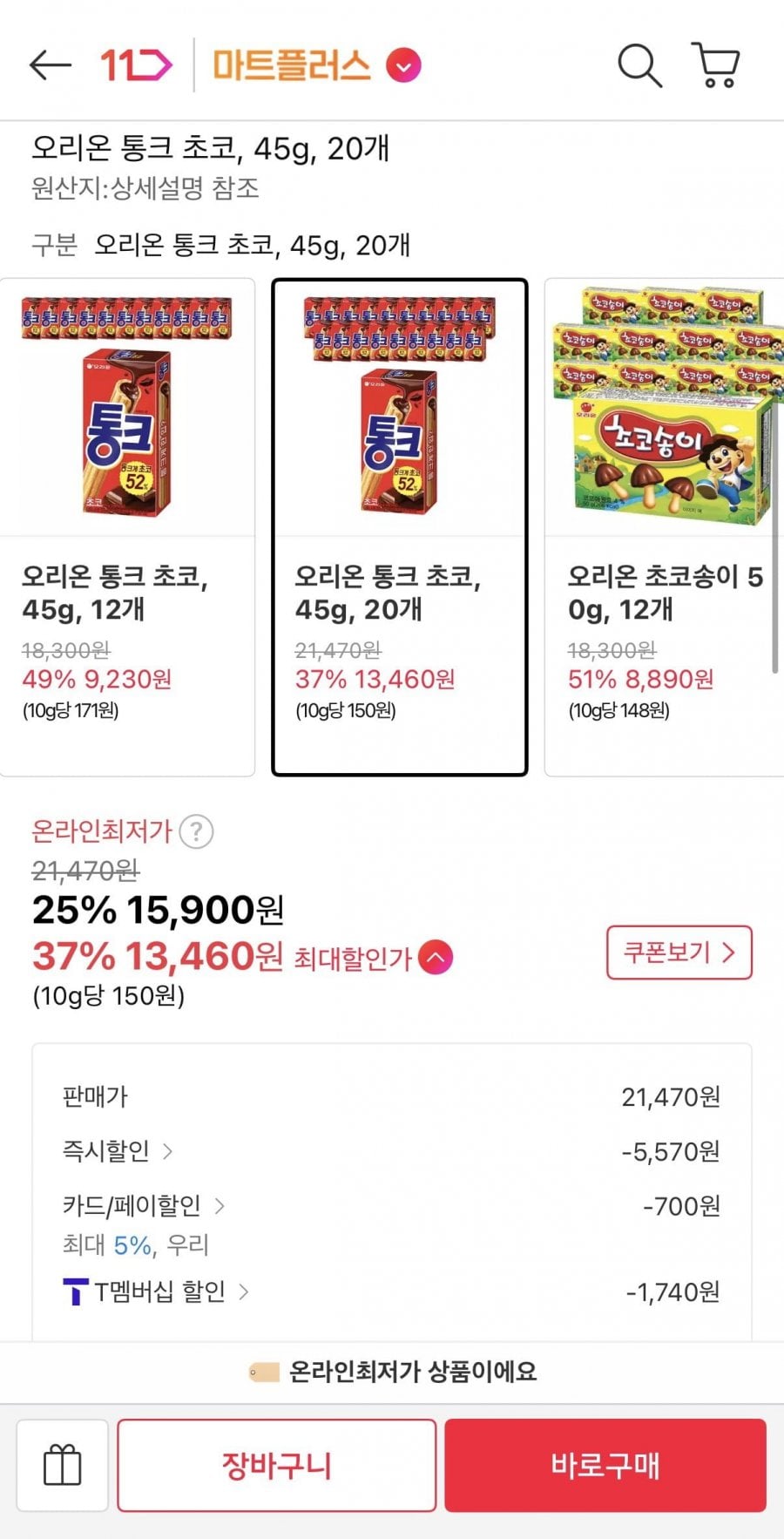Add item with 장바구니 button
The width and height of the screenshot is (784, 1539).
[x=276, y=1465]
